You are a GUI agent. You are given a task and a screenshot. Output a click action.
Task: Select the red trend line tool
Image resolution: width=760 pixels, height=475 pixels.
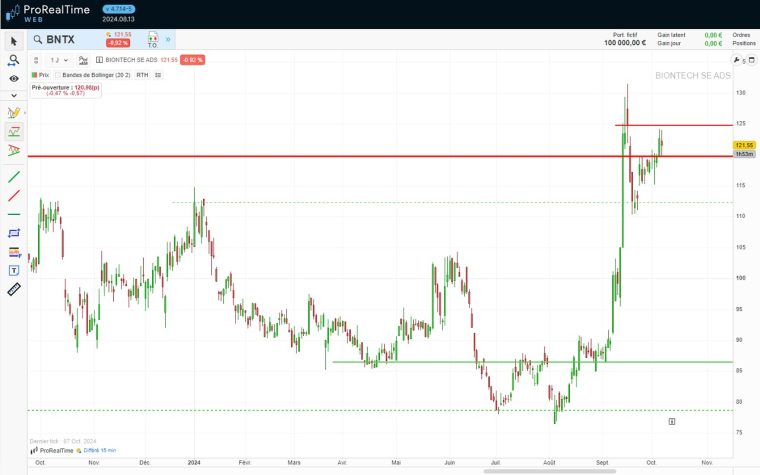pos(14,196)
